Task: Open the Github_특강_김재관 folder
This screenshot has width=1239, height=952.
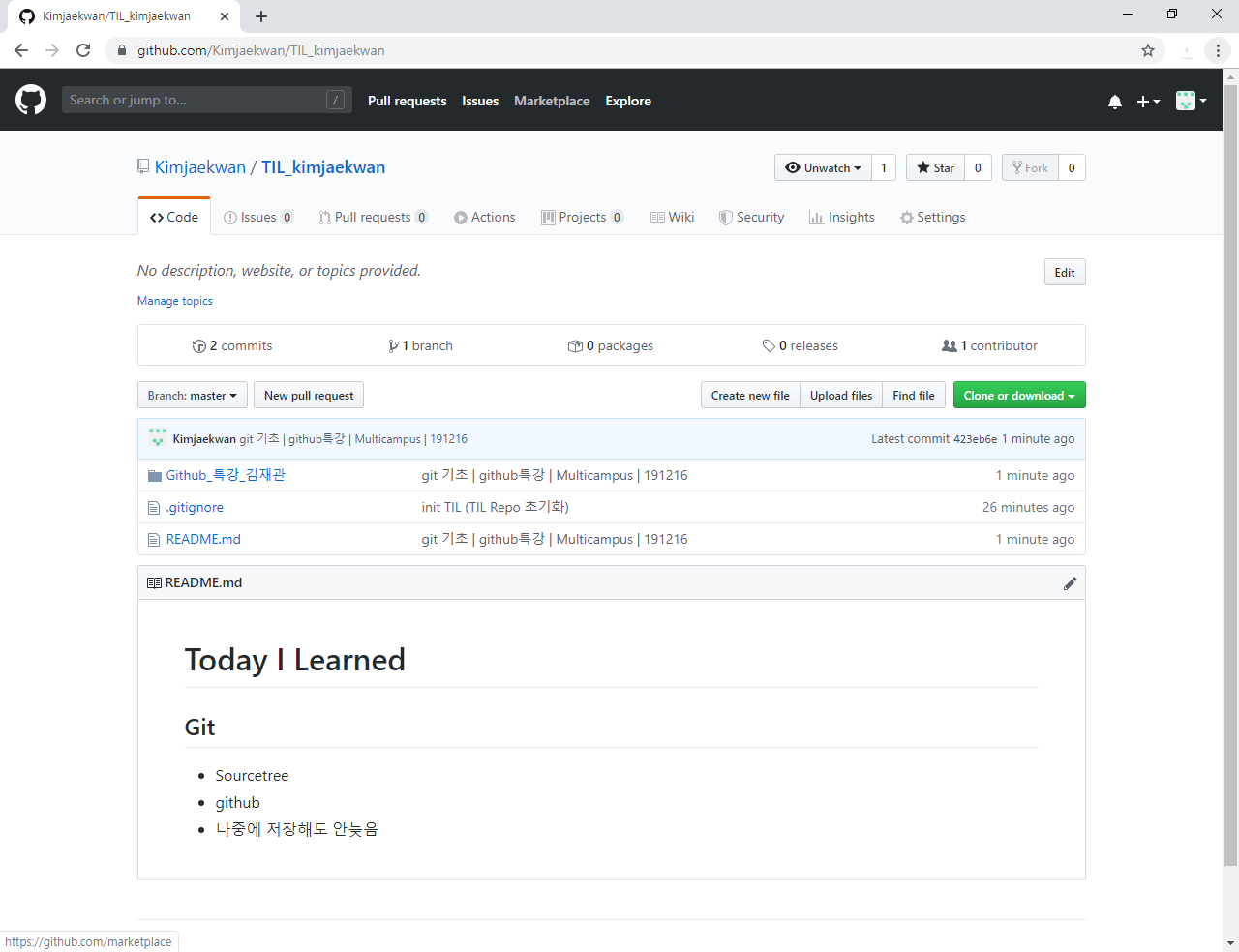Action: click(226, 475)
